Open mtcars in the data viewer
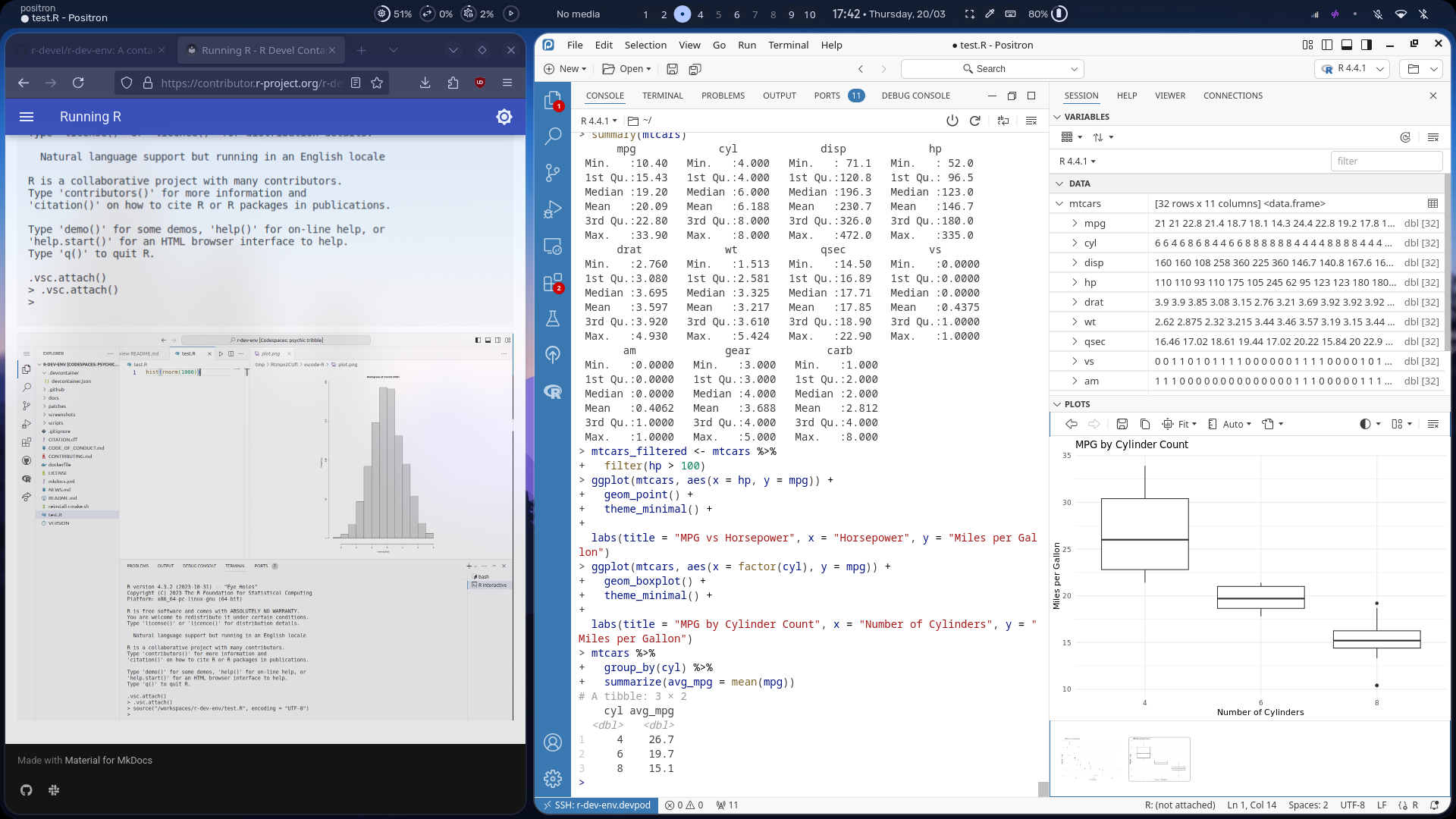1456x819 pixels. click(1432, 203)
